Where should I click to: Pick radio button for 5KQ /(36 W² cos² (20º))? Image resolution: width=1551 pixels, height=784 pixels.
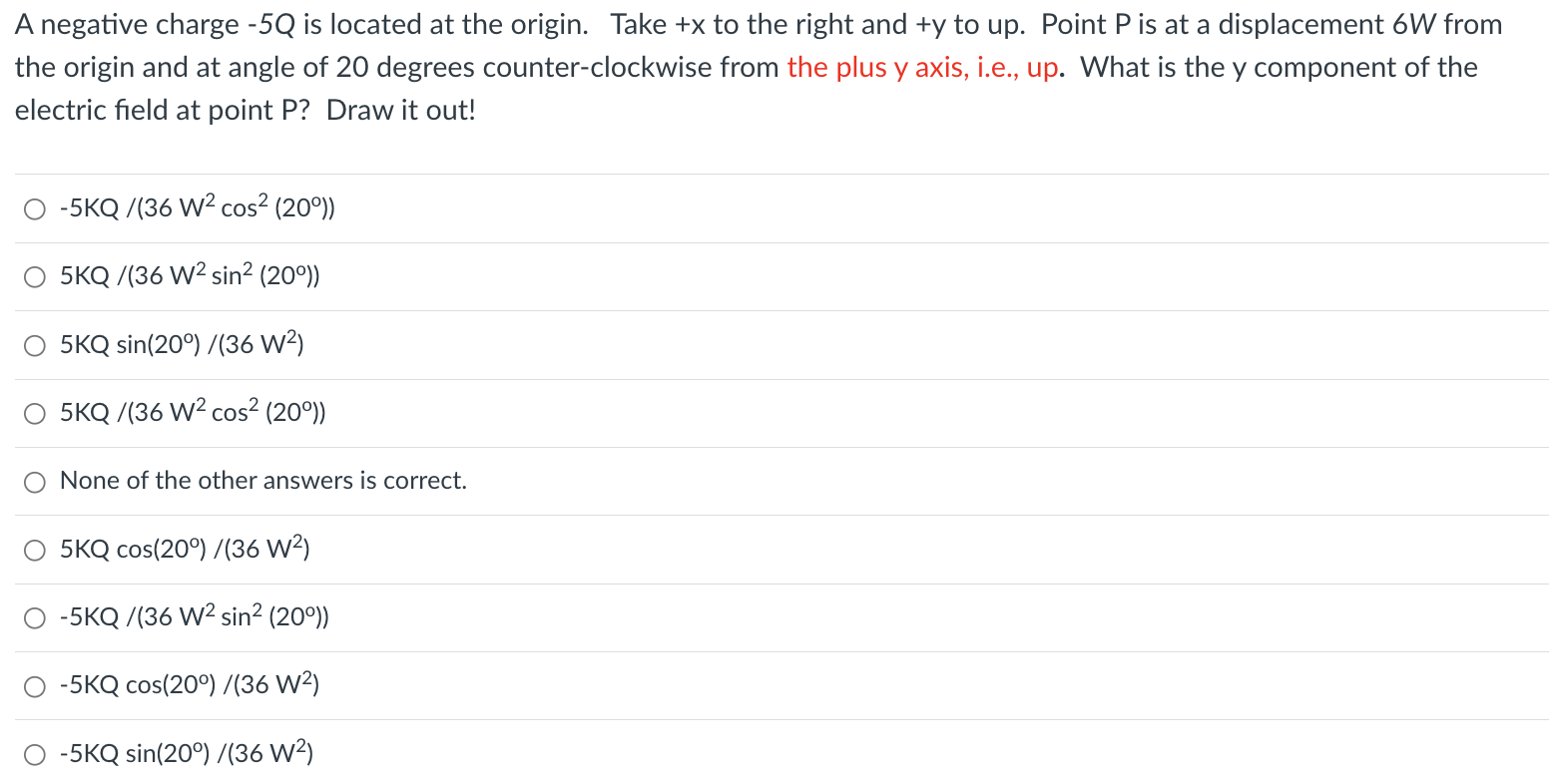tap(35, 414)
